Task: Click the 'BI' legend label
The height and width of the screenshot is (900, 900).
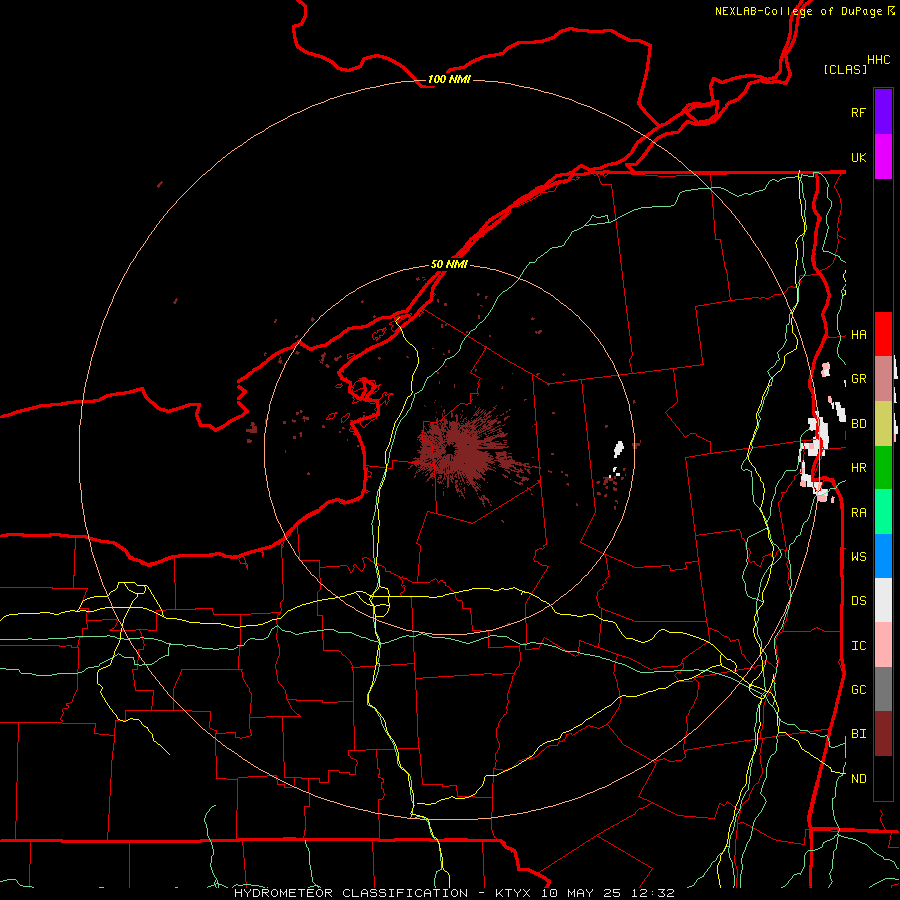Action: (x=858, y=734)
